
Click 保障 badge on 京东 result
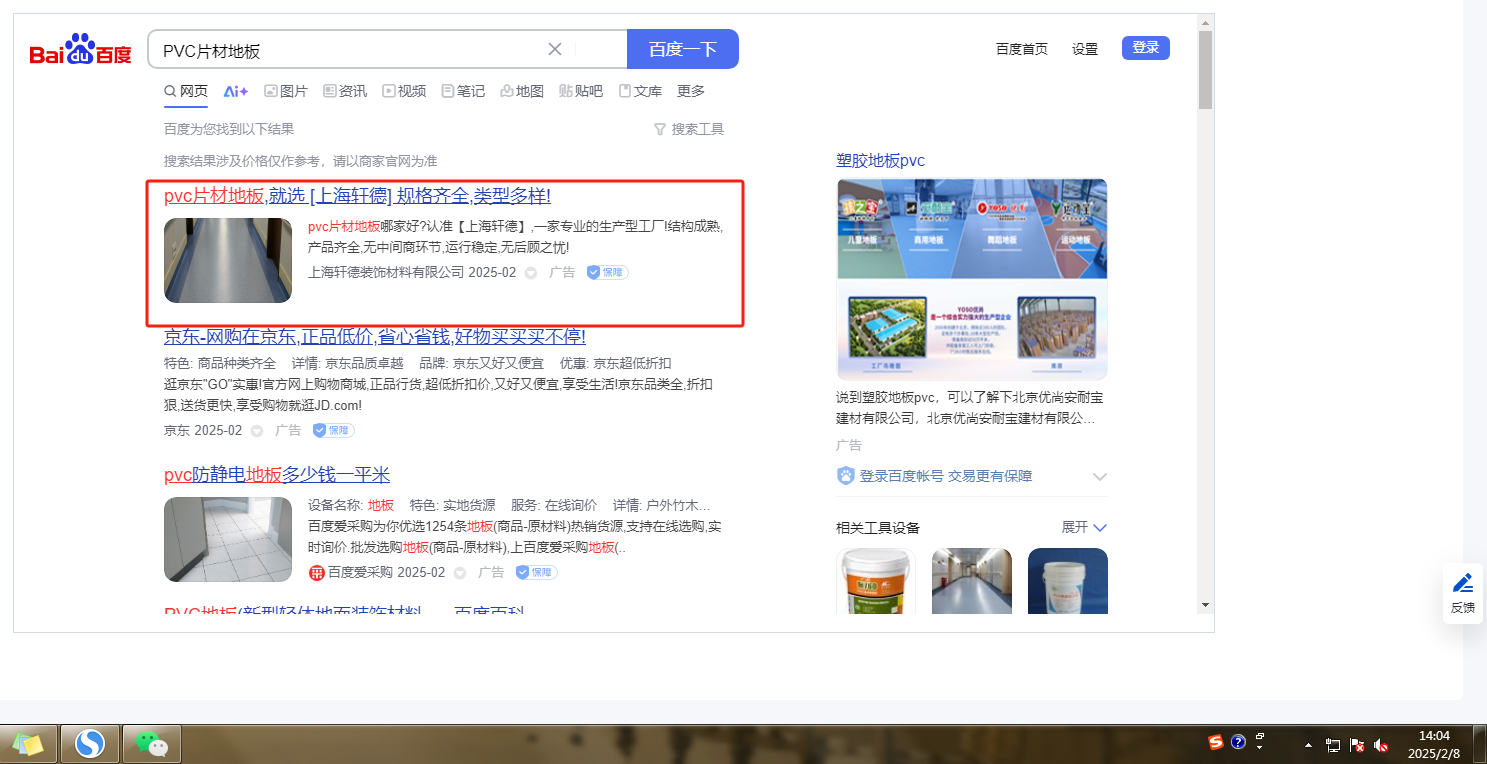click(333, 430)
